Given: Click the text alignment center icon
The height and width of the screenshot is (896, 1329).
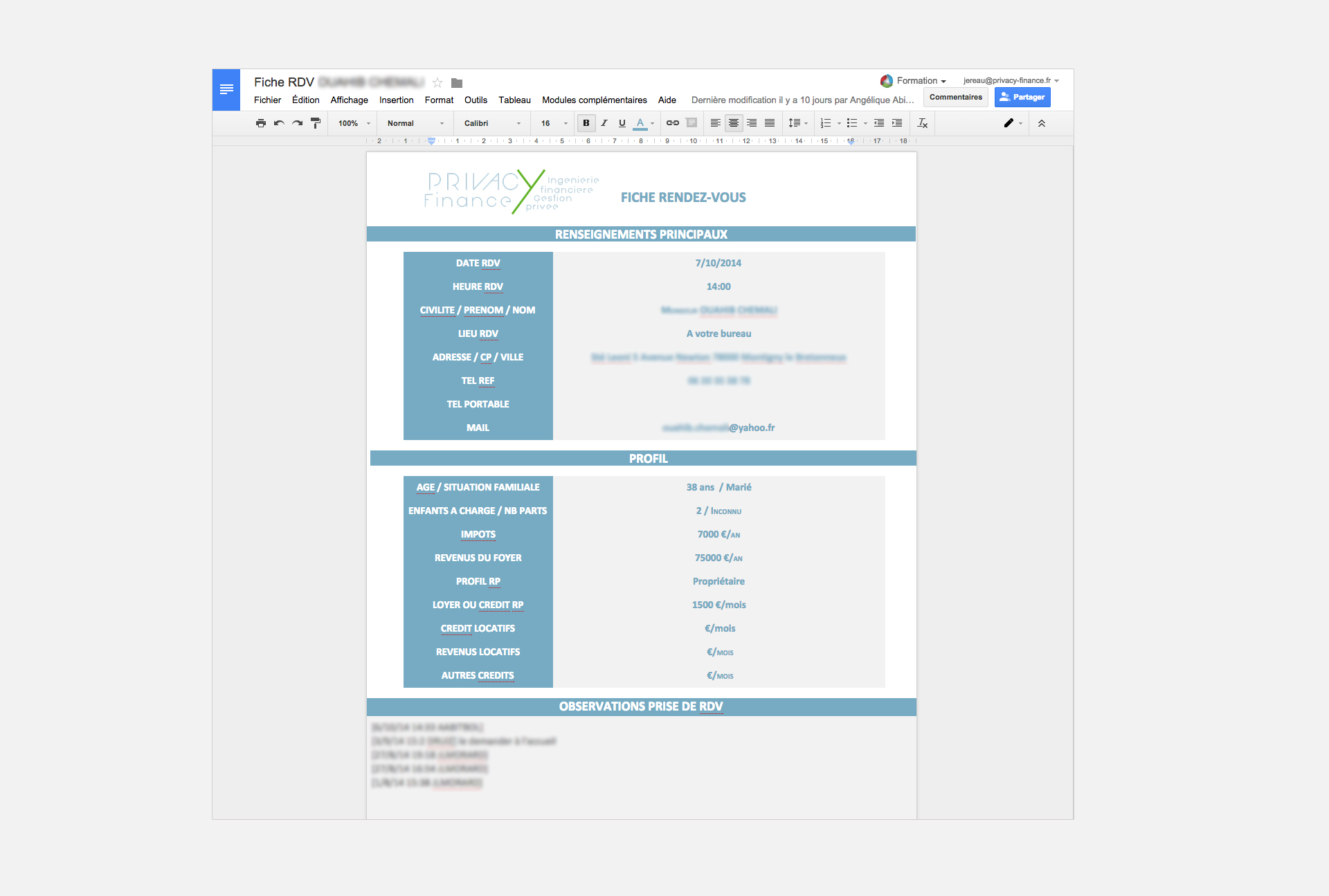Looking at the screenshot, I should pyautogui.click(x=735, y=122).
